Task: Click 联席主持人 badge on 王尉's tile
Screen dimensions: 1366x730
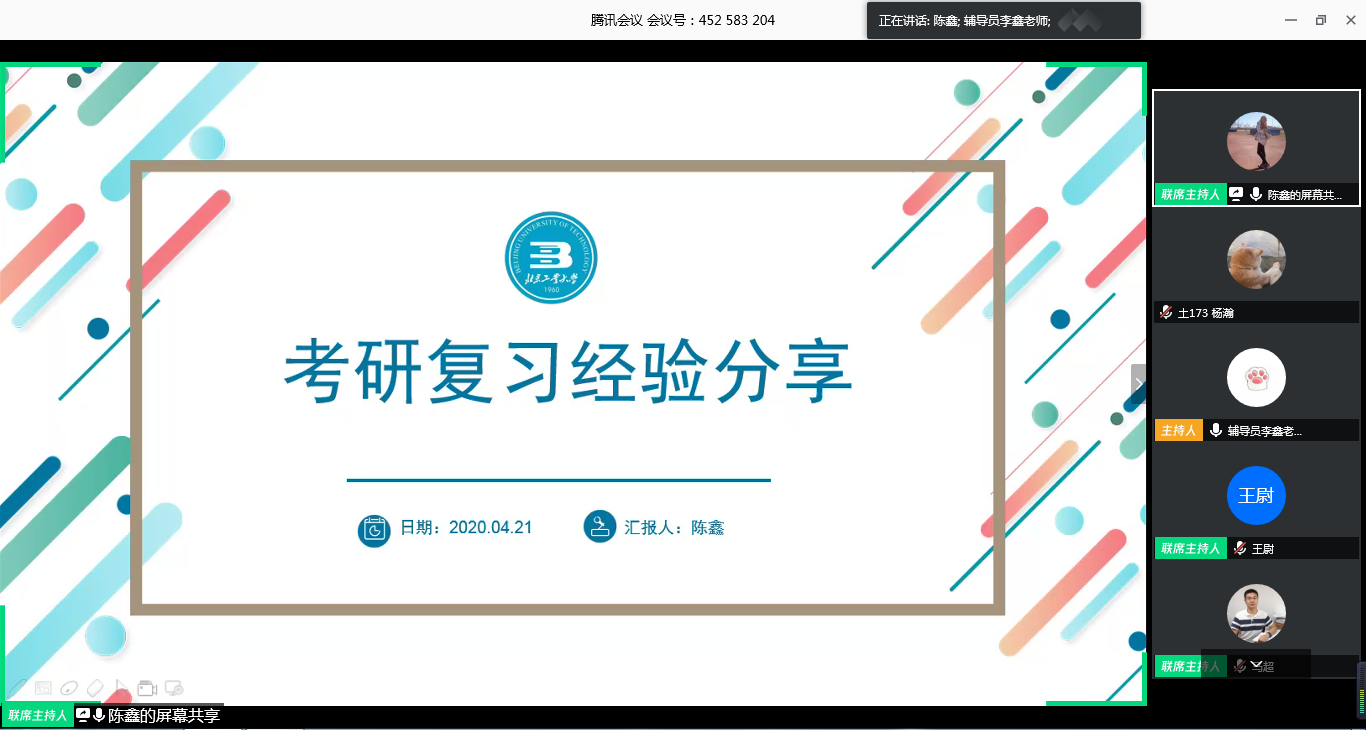Action: [1190, 549]
